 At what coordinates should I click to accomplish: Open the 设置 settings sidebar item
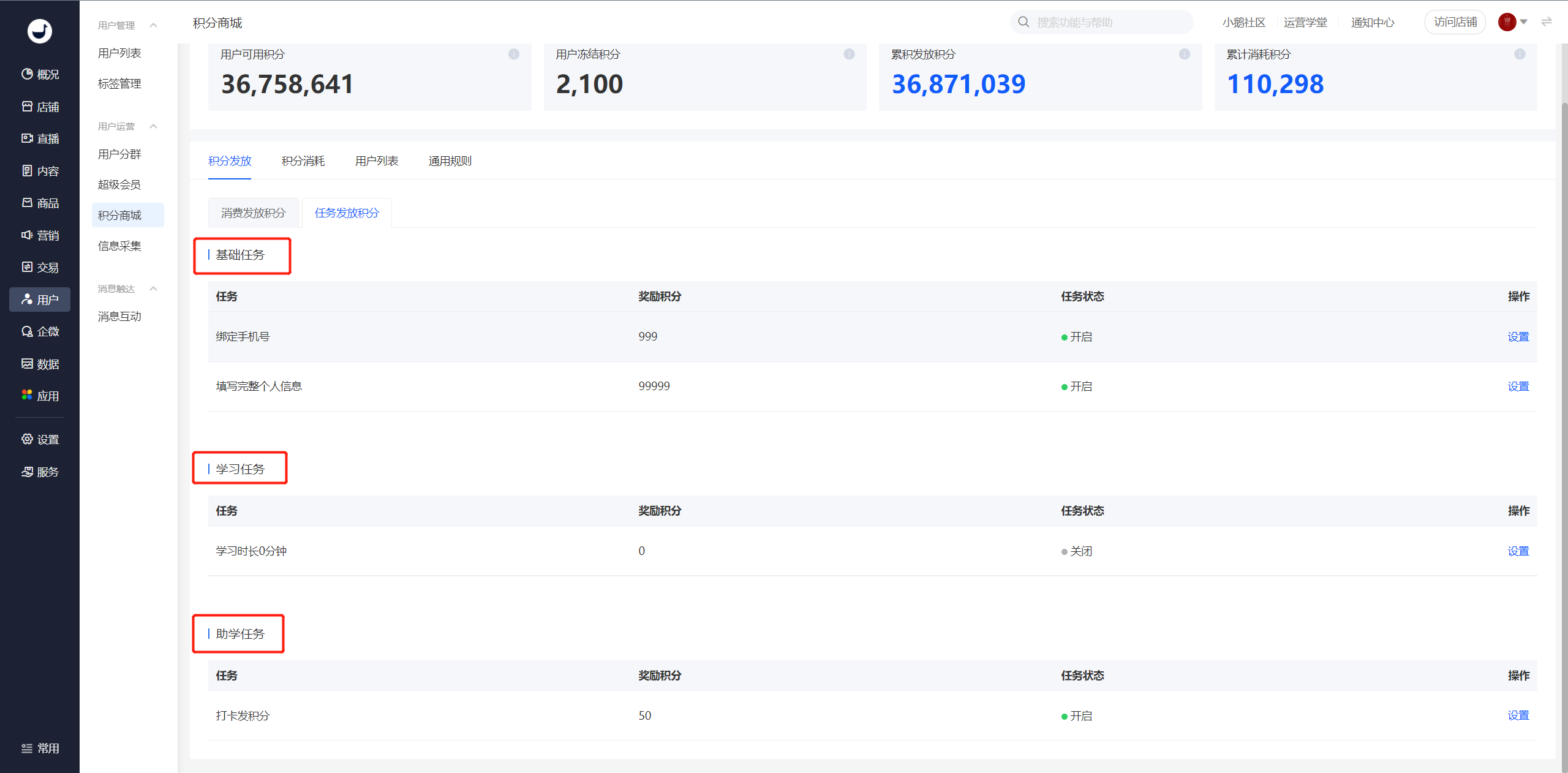pyautogui.click(x=40, y=439)
